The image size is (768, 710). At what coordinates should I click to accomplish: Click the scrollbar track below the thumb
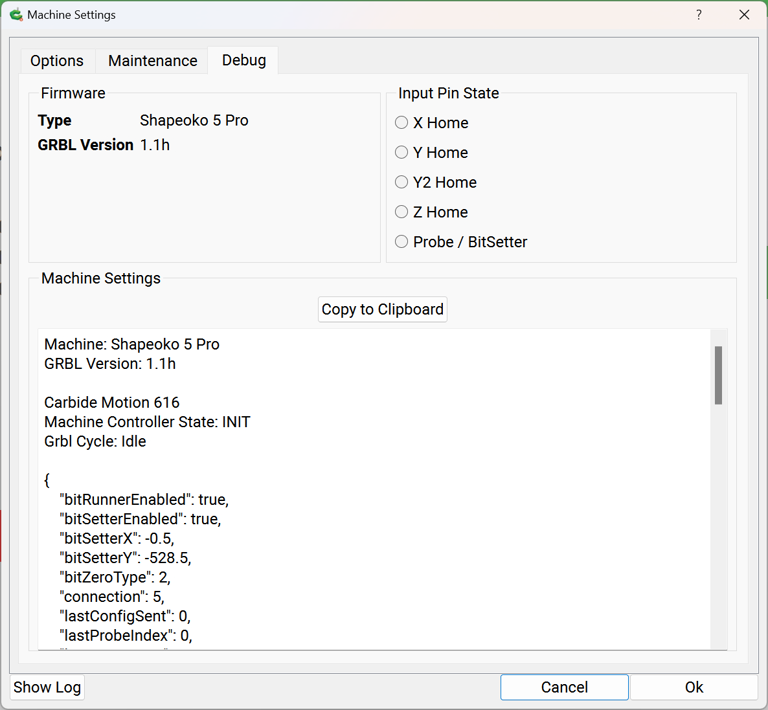pyautogui.click(x=718, y=530)
